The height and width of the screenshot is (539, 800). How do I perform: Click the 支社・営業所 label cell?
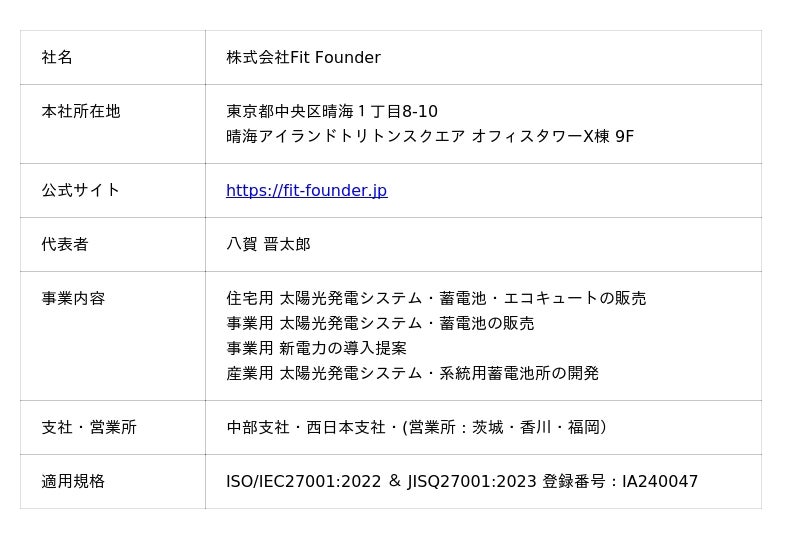click(x=89, y=428)
